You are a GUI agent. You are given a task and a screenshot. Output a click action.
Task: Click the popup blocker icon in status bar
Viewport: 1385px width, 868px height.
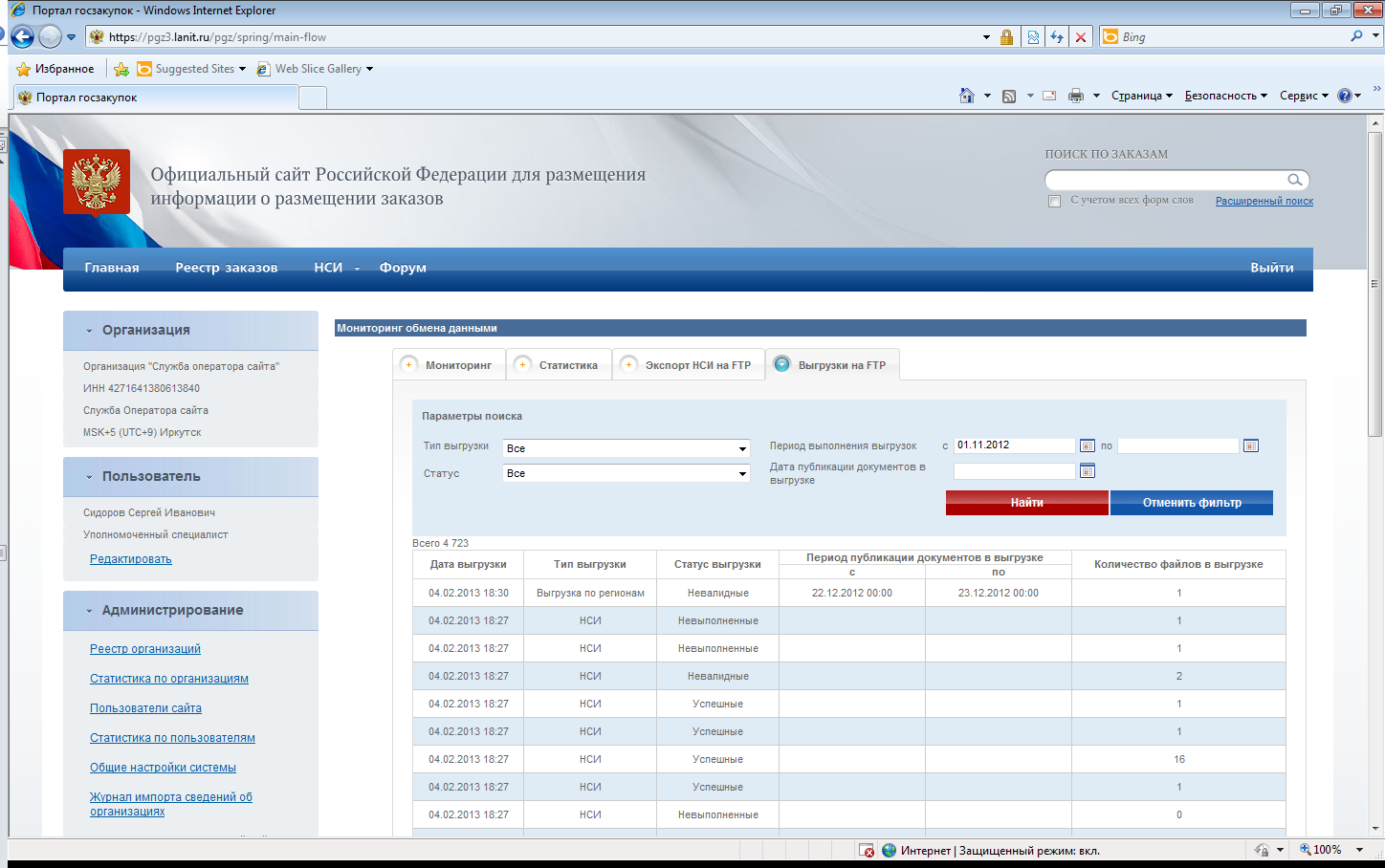866,850
